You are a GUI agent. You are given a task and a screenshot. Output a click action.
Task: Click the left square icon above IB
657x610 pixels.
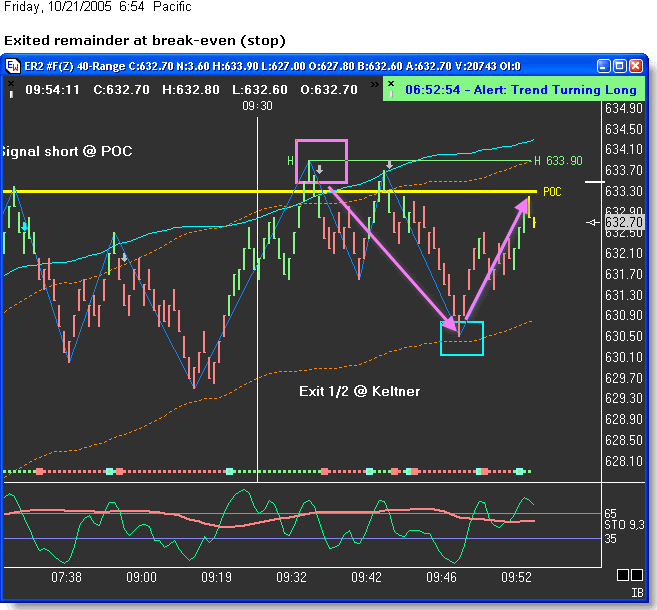click(x=621, y=575)
